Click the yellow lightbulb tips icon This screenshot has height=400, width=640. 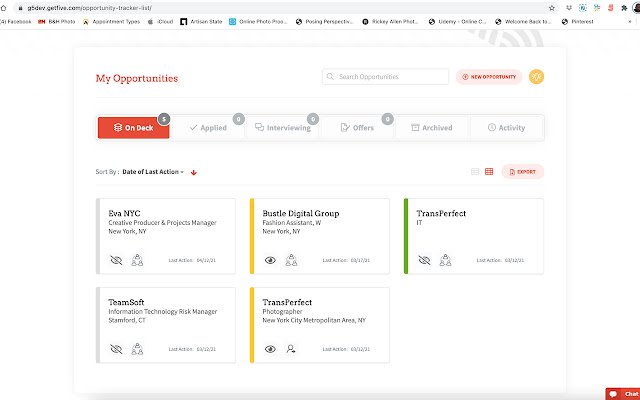tap(536, 77)
